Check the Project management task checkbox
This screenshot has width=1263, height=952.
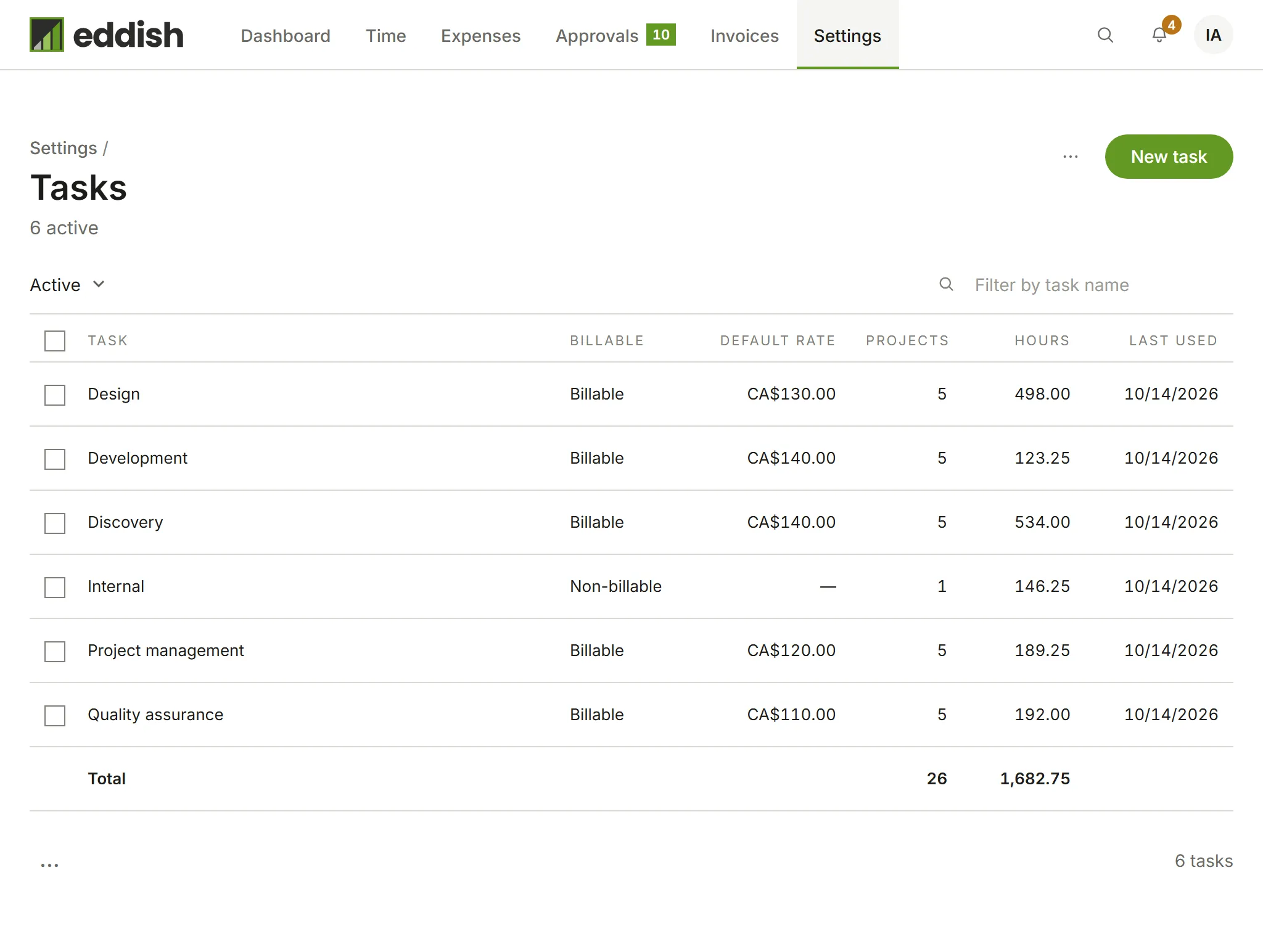pyautogui.click(x=55, y=652)
